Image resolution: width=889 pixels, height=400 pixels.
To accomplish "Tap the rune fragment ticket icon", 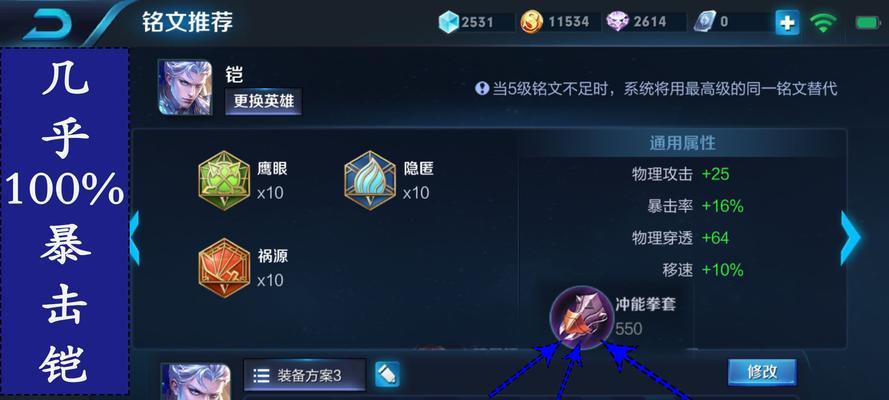I will coord(705,22).
